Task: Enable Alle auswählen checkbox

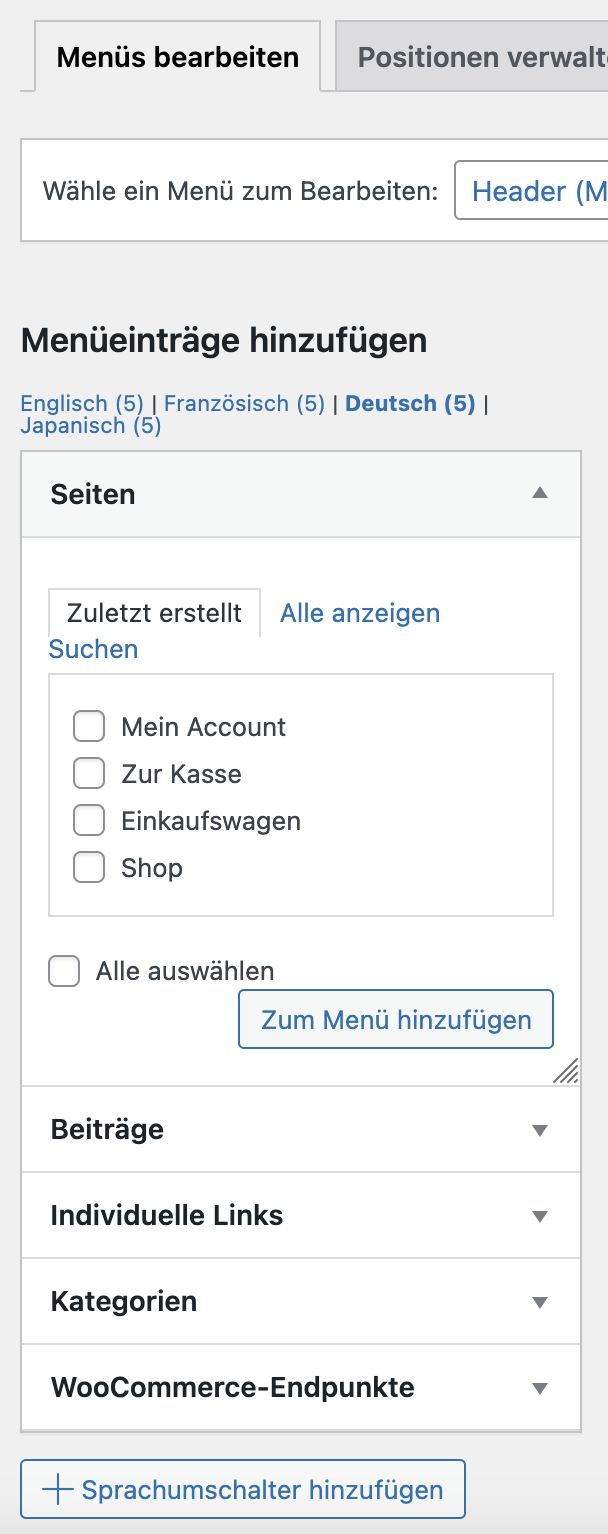Action: pyautogui.click(x=65, y=970)
